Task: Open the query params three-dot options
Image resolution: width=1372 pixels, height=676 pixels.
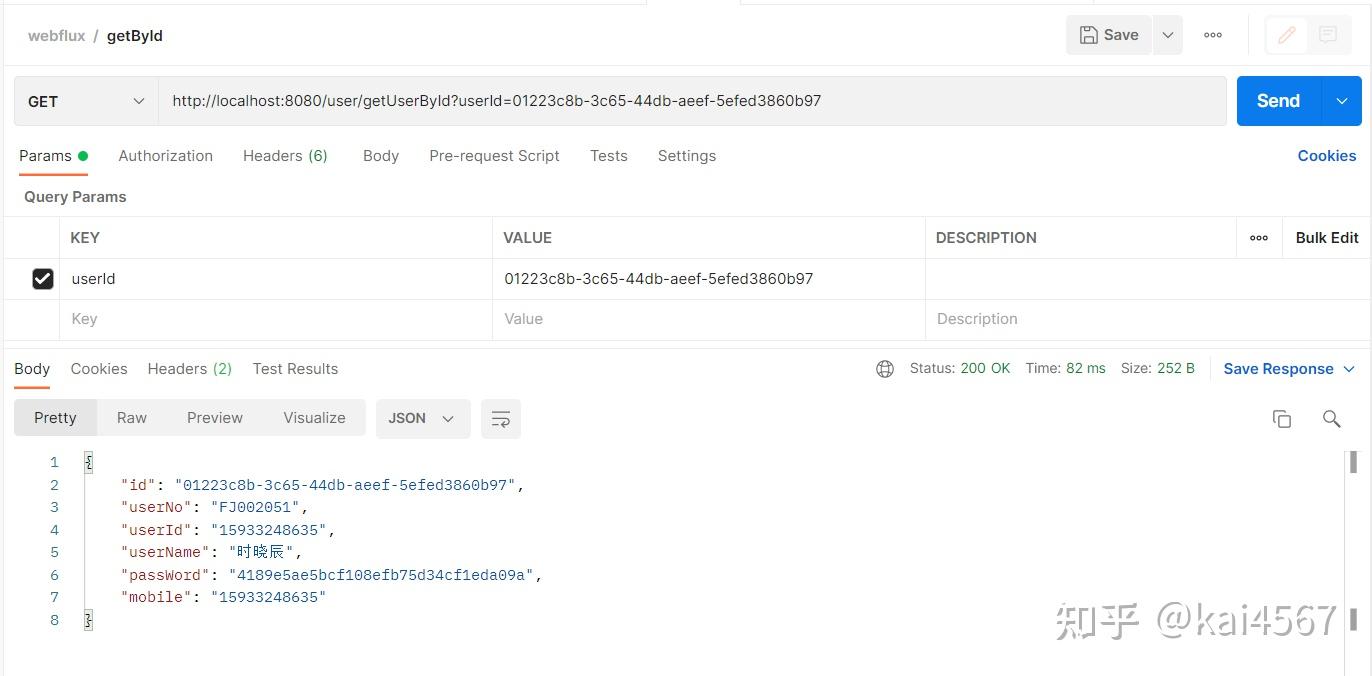Action: click(1258, 237)
